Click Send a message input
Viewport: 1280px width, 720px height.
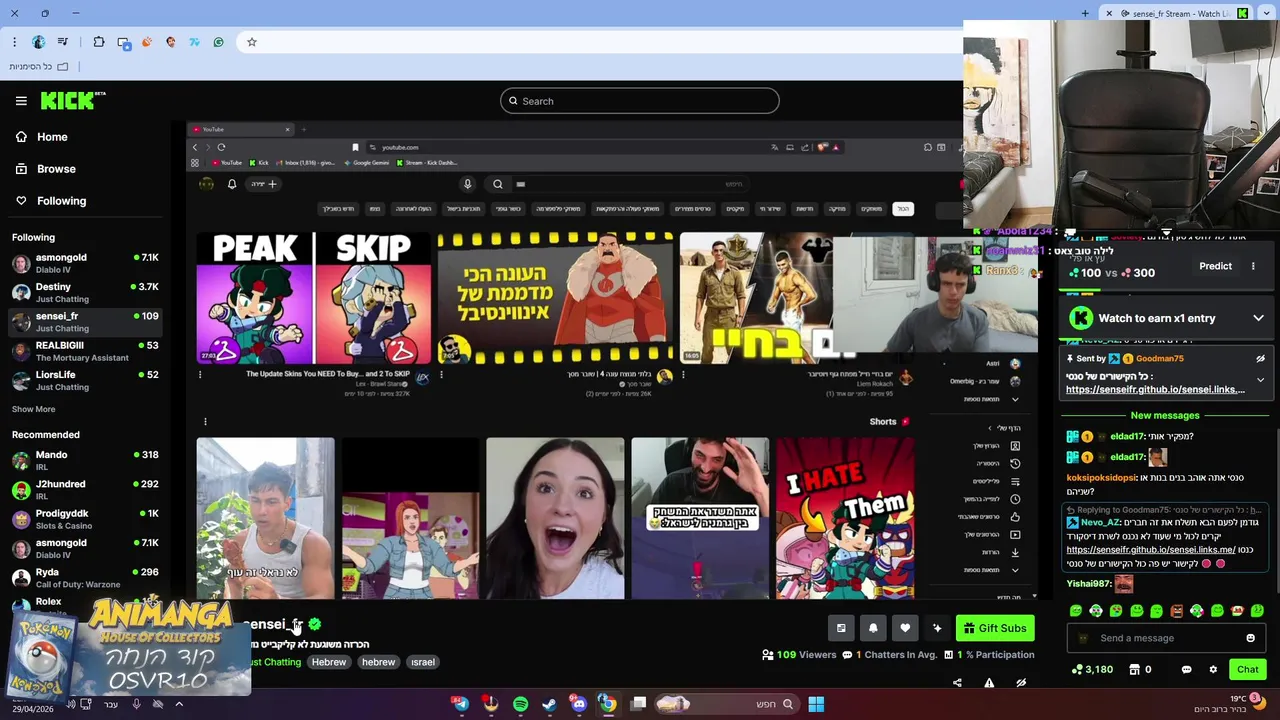point(1165,638)
